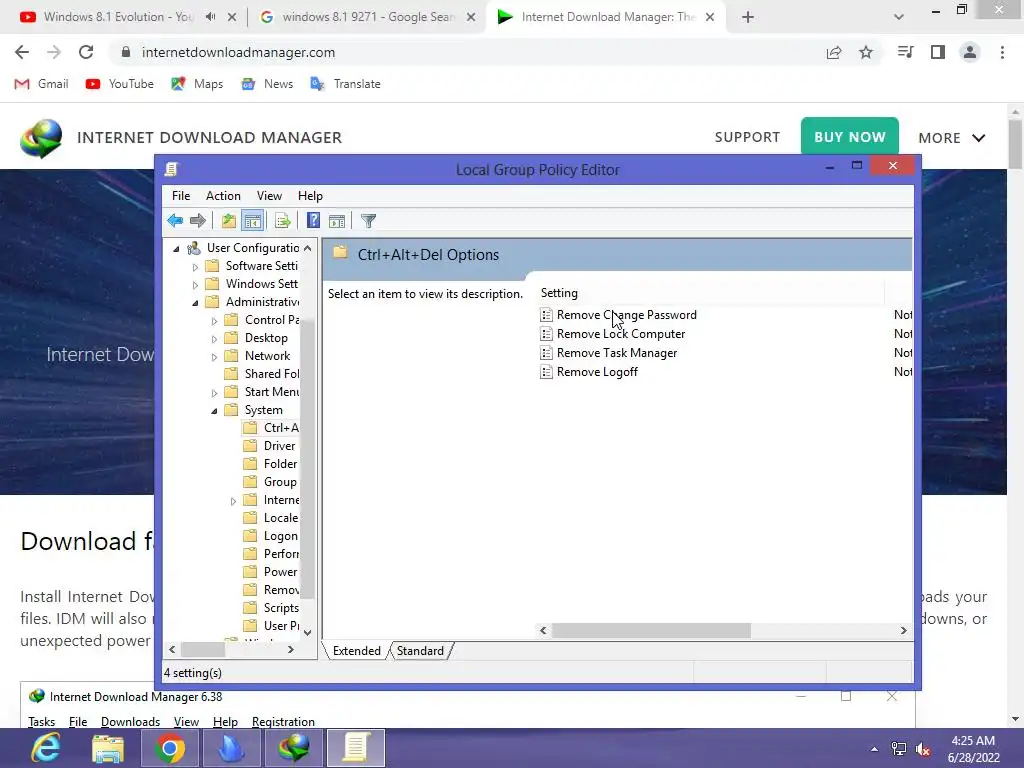Open the Help menu in Group Policy Editor
Viewport: 1024px width, 768px height.
(x=310, y=196)
